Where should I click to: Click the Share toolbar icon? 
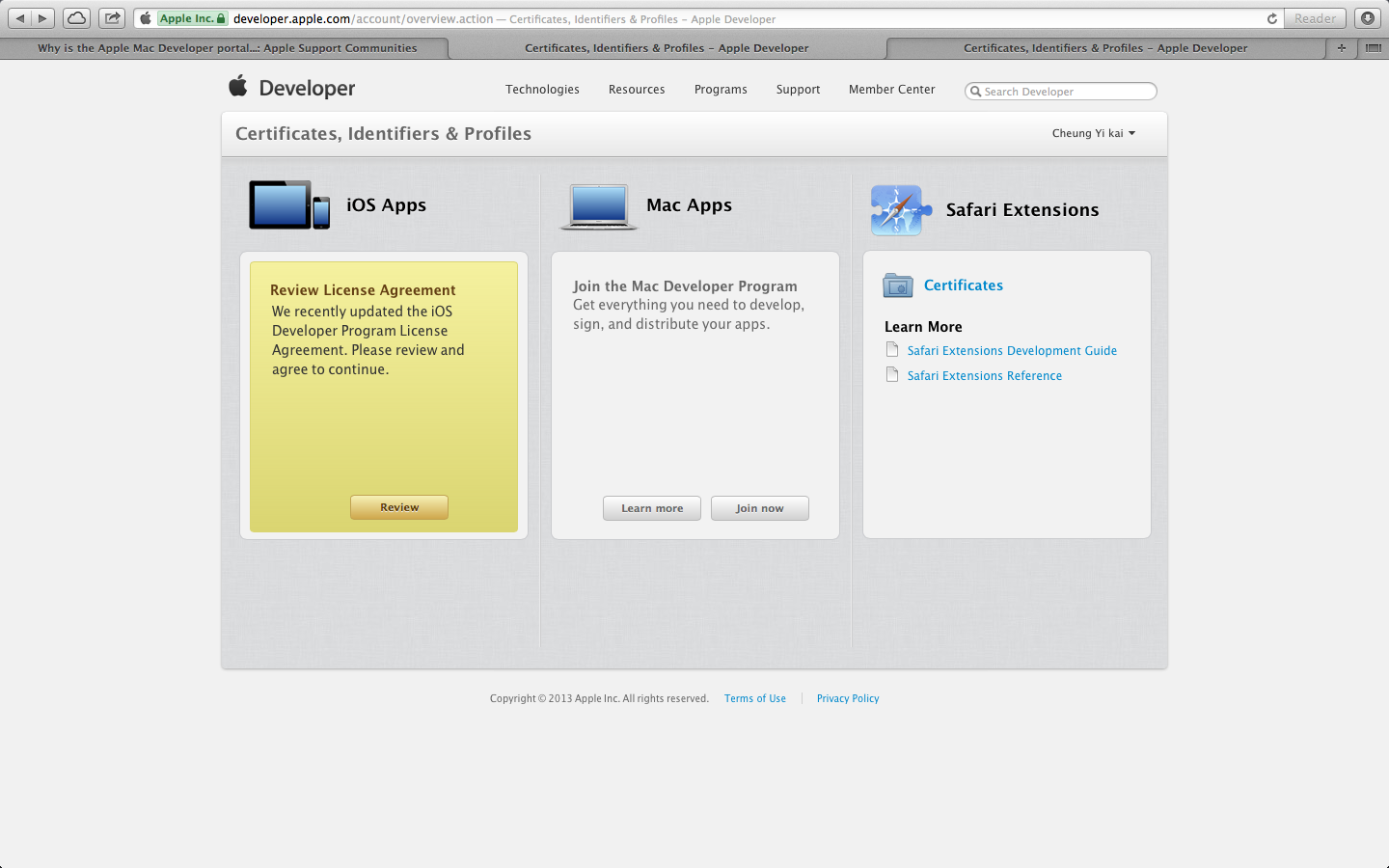click(112, 18)
